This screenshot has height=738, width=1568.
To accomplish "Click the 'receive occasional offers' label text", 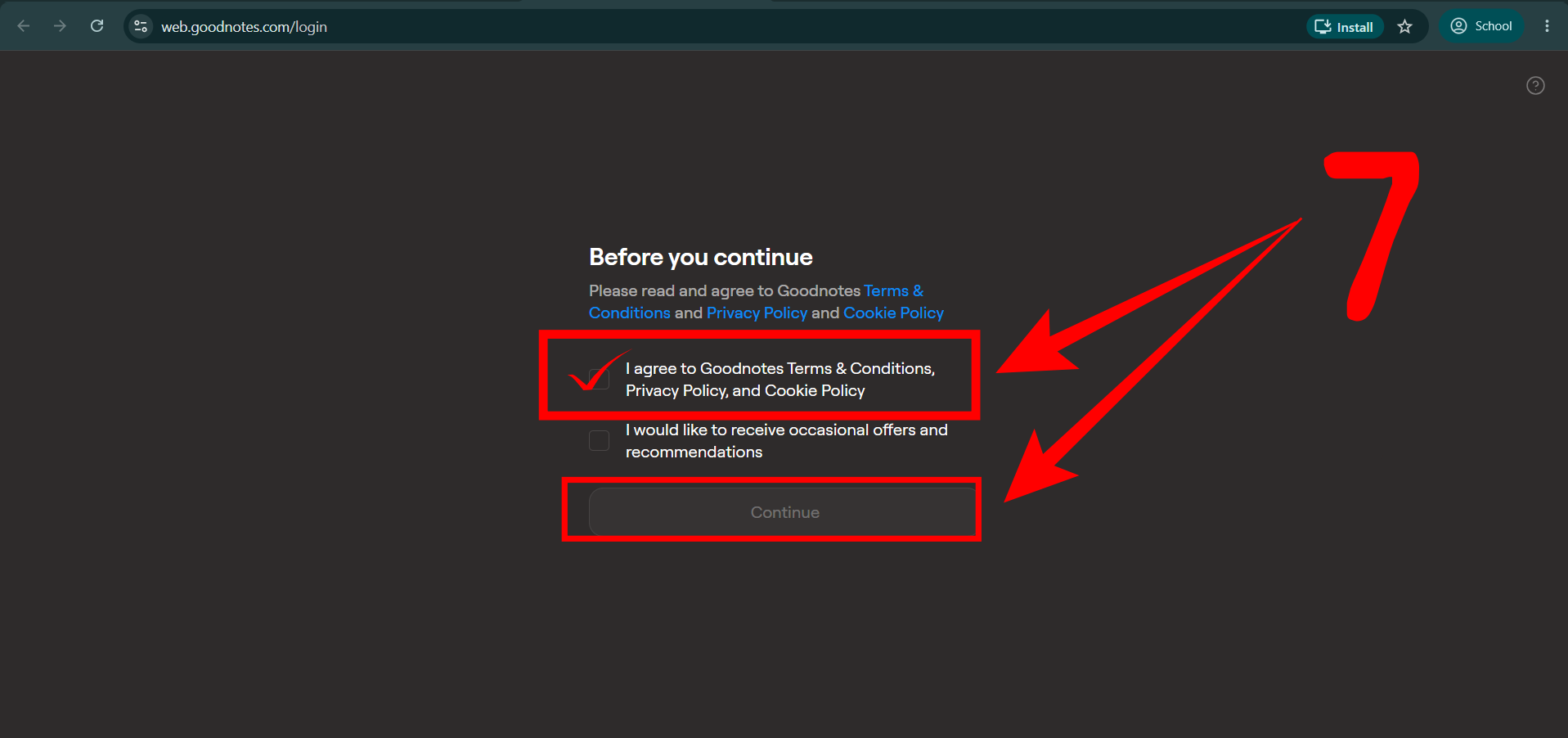I will (787, 441).
